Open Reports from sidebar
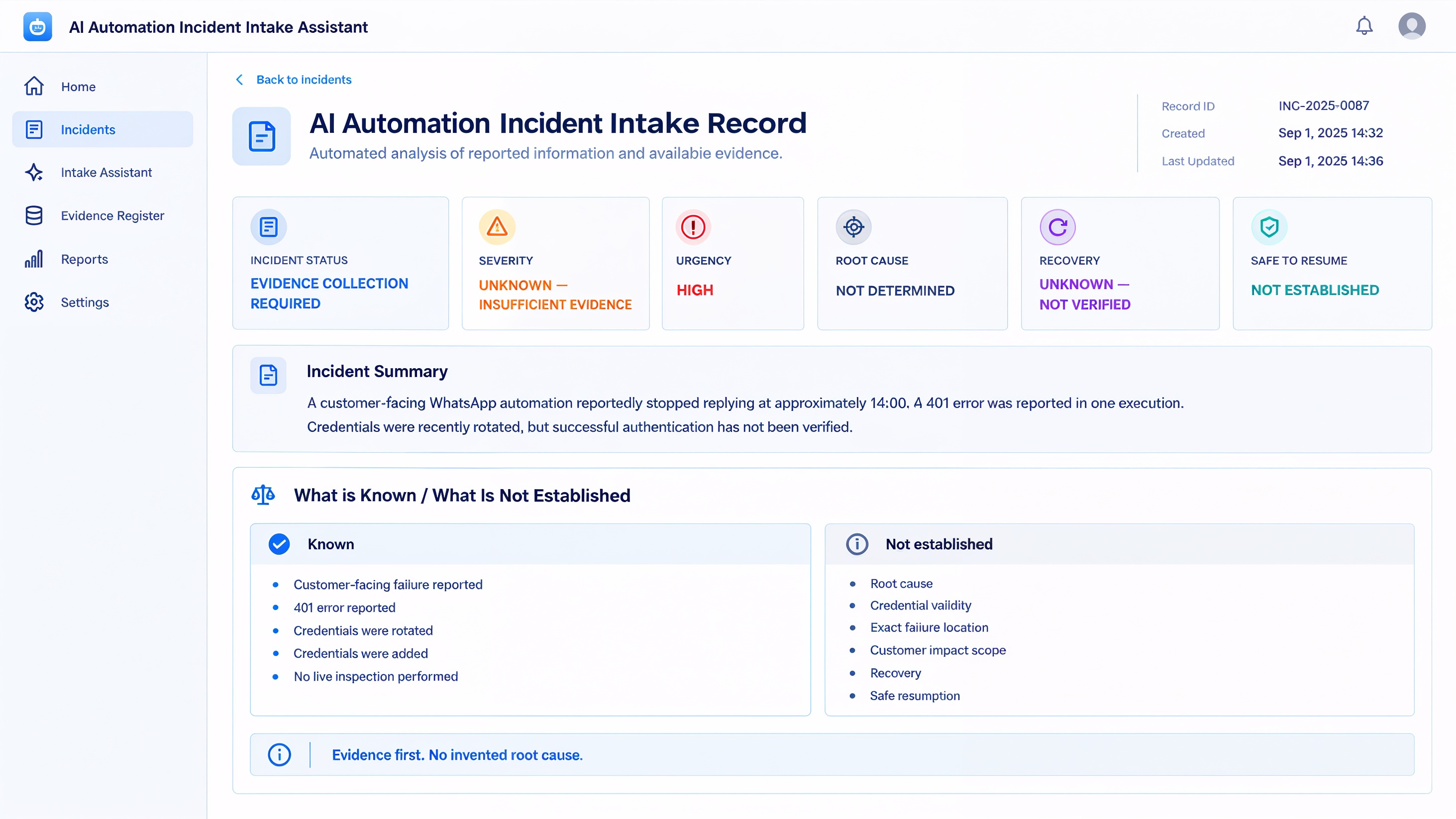The image size is (1456, 819). click(x=103, y=259)
